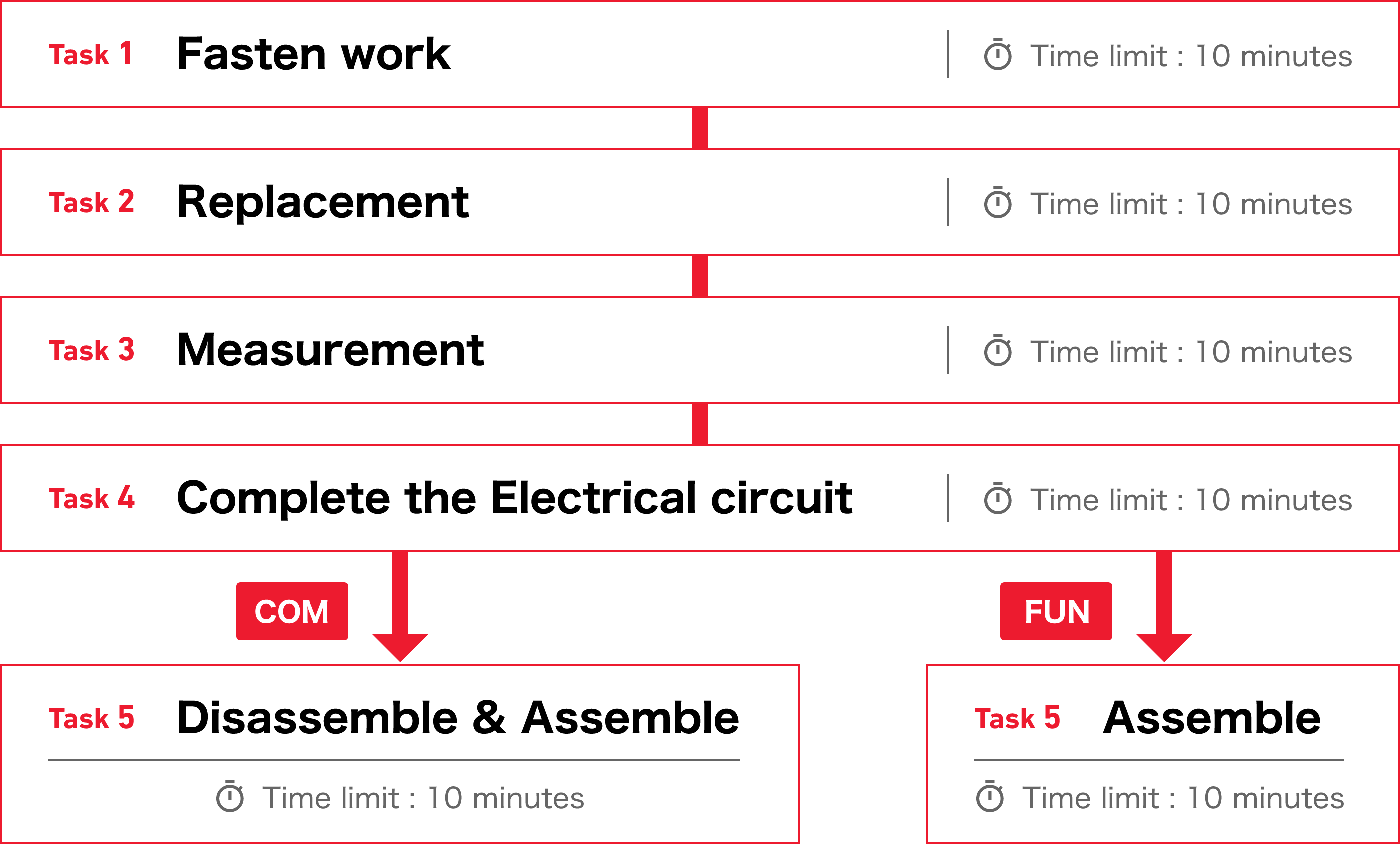Image resolution: width=1400 pixels, height=844 pixels.
Task: Click the stopwatch icon in Task 1 row
Action: click(998, 55)
